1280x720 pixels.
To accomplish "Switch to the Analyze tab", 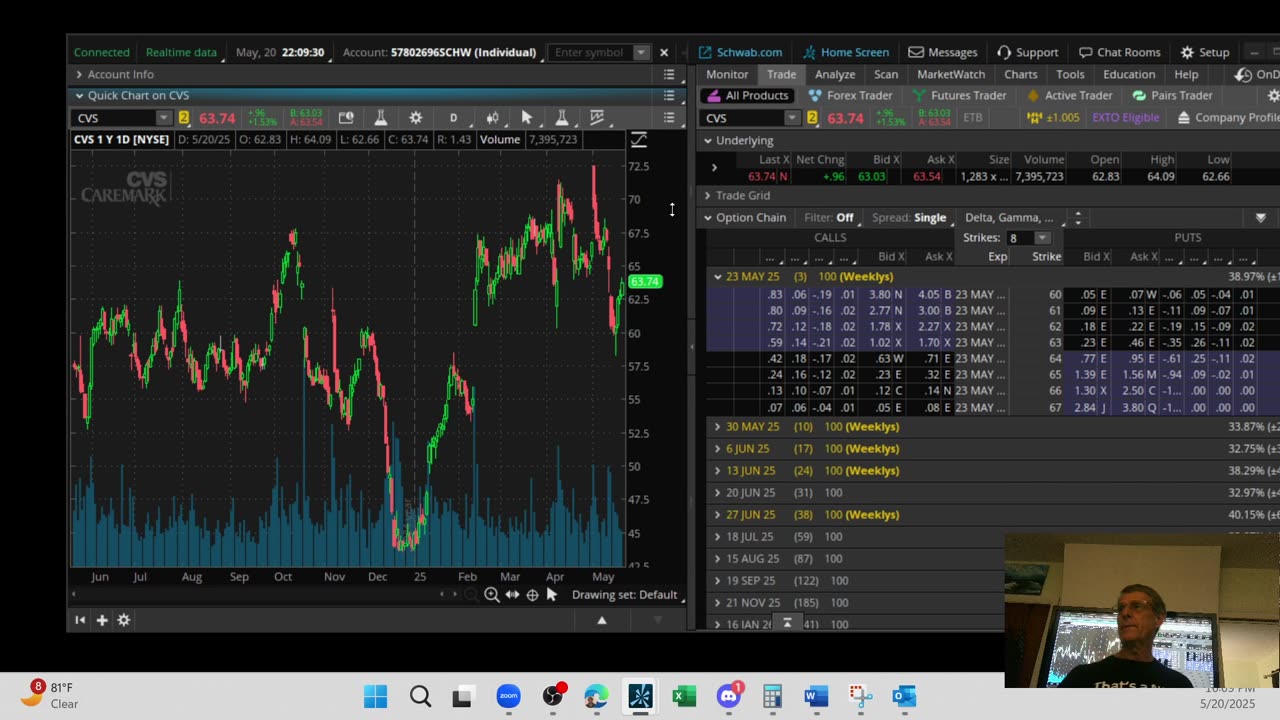I will 834,75.
